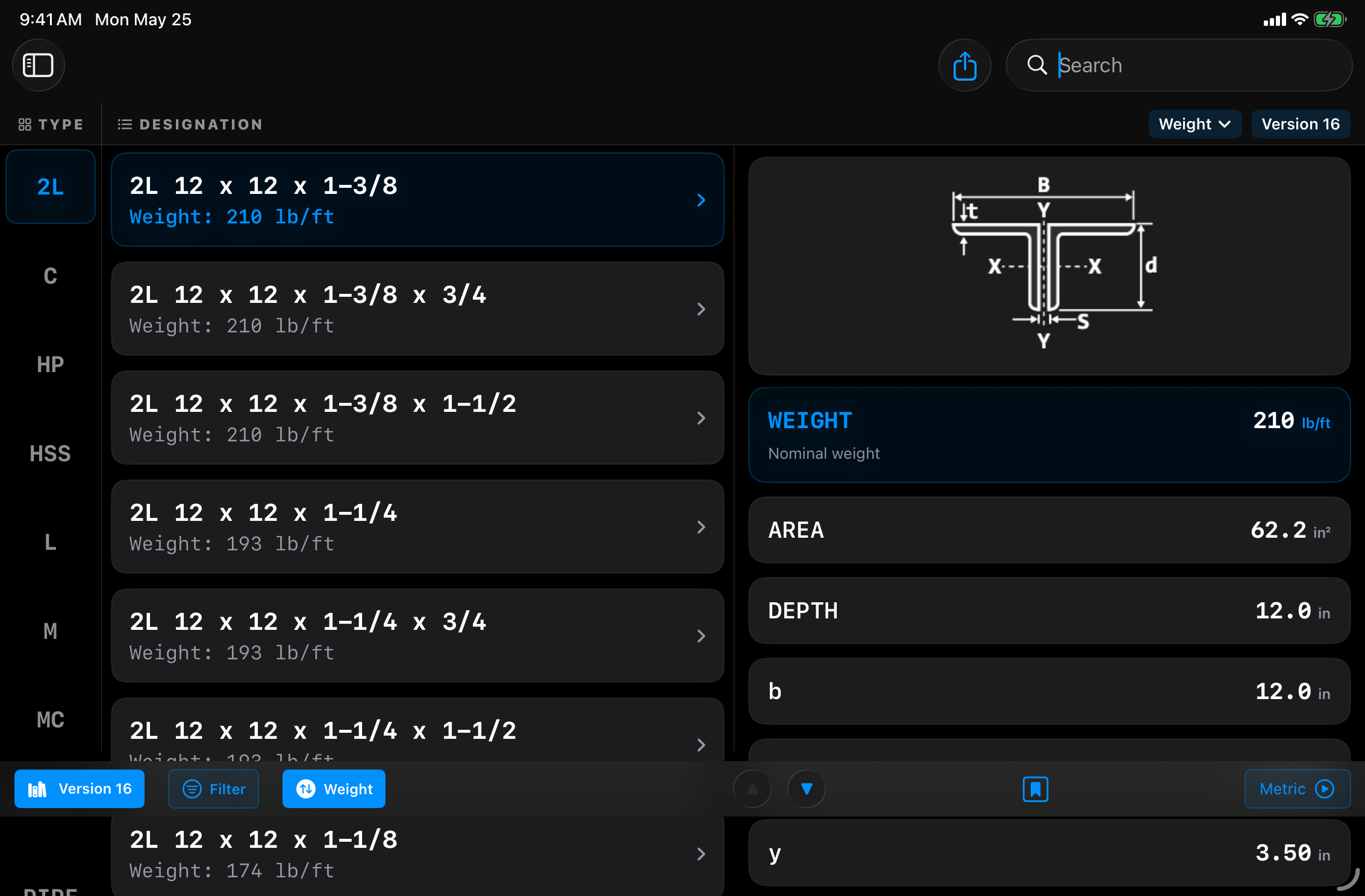Screen dimensions: 1365x896
Task: Open chevron for 2L 12 x 12 x 1-3/8 x 1-1/2
Action: [701, 418]
